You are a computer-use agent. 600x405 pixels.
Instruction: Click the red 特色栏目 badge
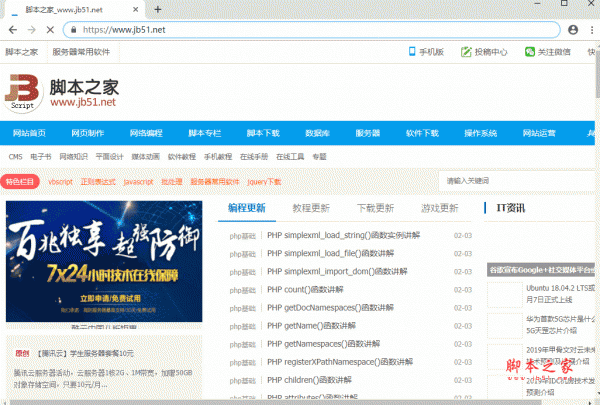[x=20, y=181]
